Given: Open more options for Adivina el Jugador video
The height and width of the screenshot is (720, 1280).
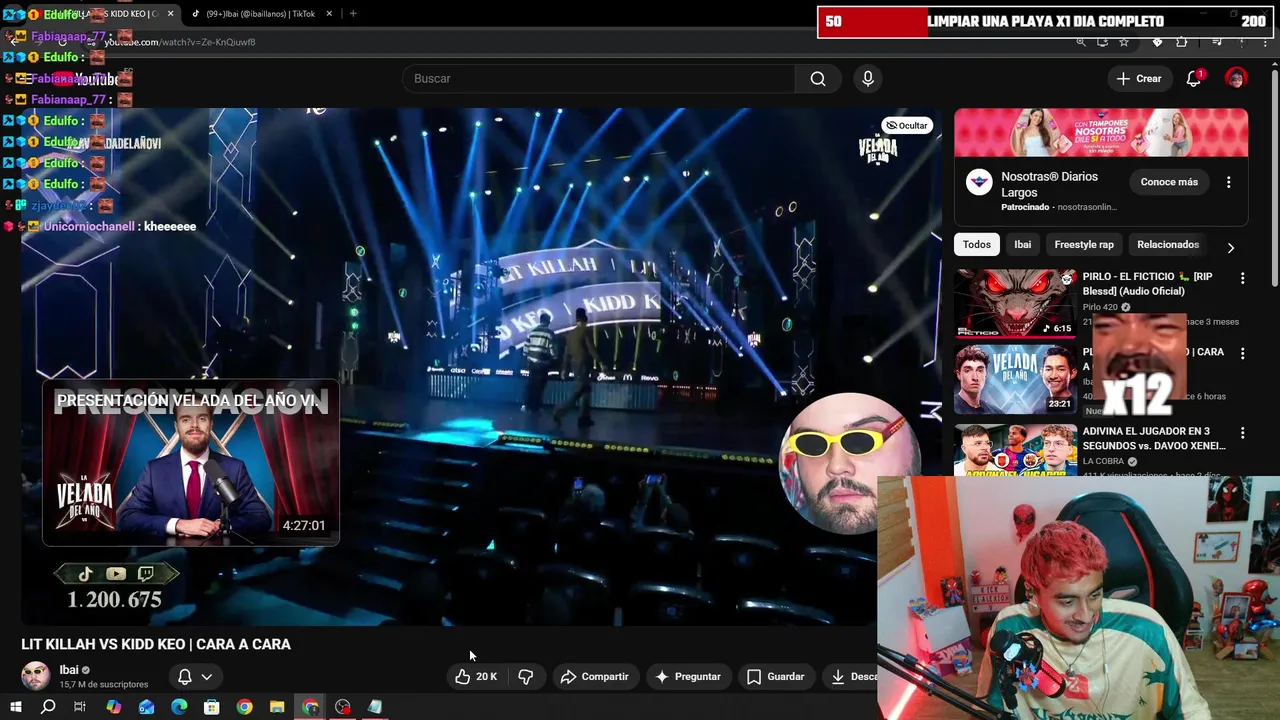Looking at the screenshot, I should (x=1243, y=433).
